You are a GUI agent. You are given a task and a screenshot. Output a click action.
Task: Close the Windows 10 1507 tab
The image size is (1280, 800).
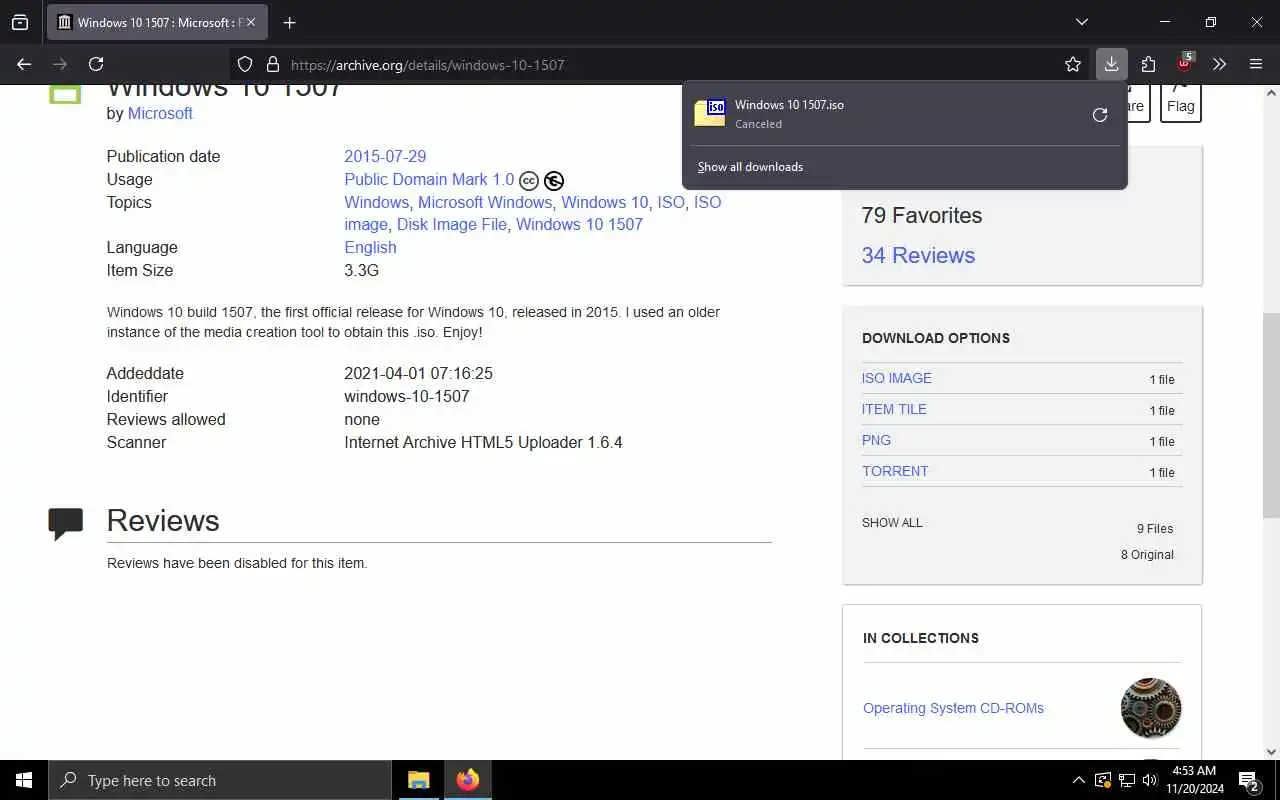pos(250,22)
